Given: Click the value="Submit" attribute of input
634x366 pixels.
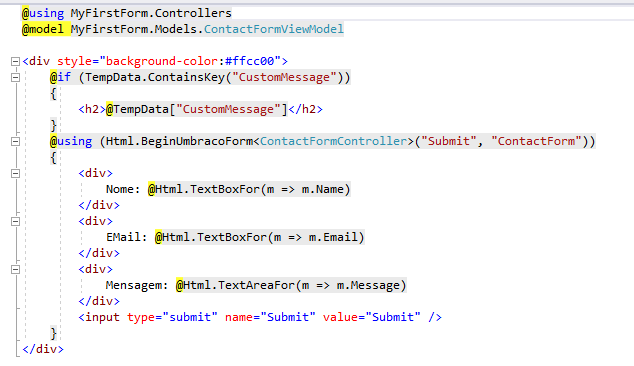Looking at the screenshot, I should point(372,317).
